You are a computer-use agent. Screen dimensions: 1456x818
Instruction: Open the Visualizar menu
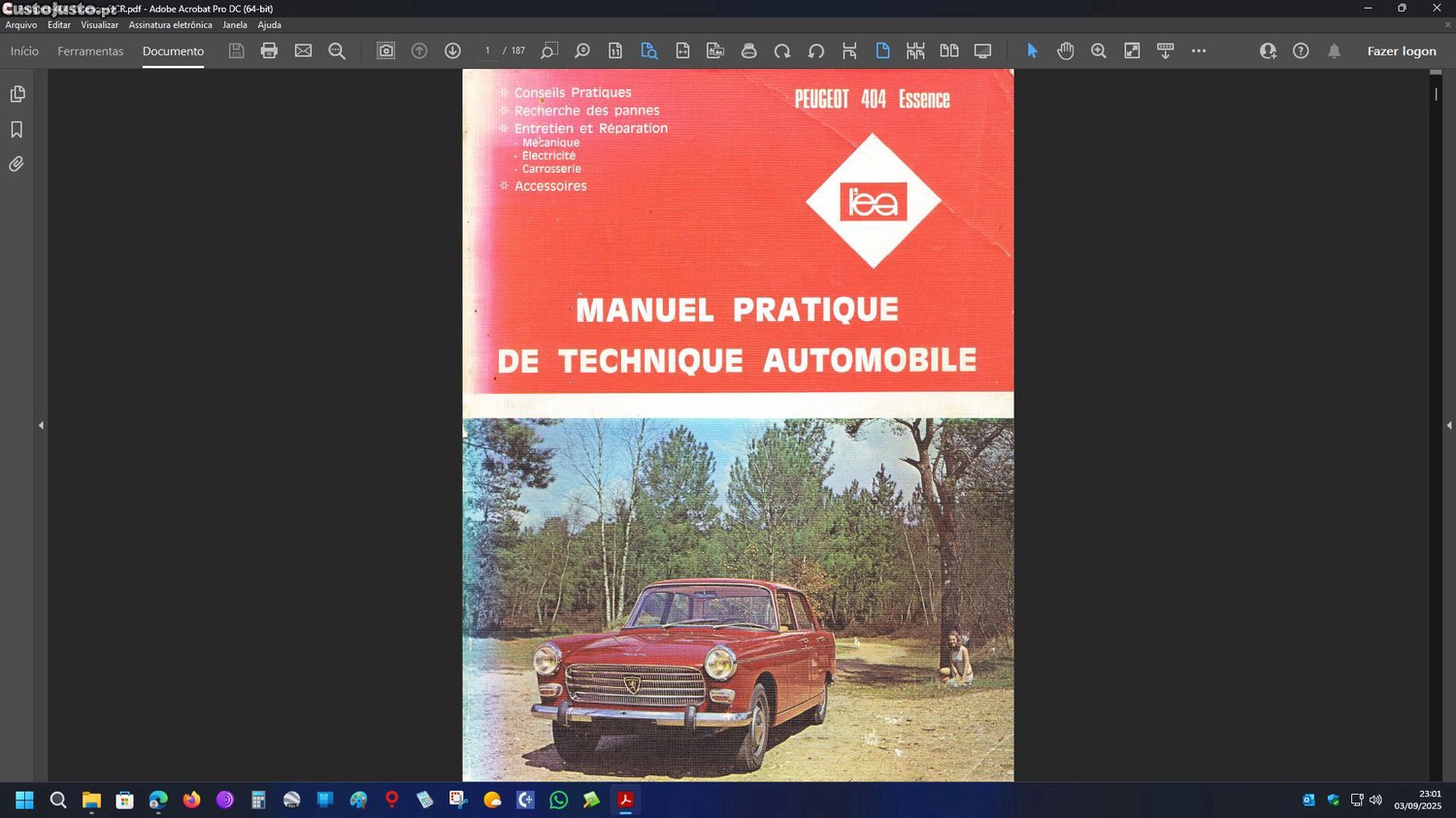click(99, 25)
